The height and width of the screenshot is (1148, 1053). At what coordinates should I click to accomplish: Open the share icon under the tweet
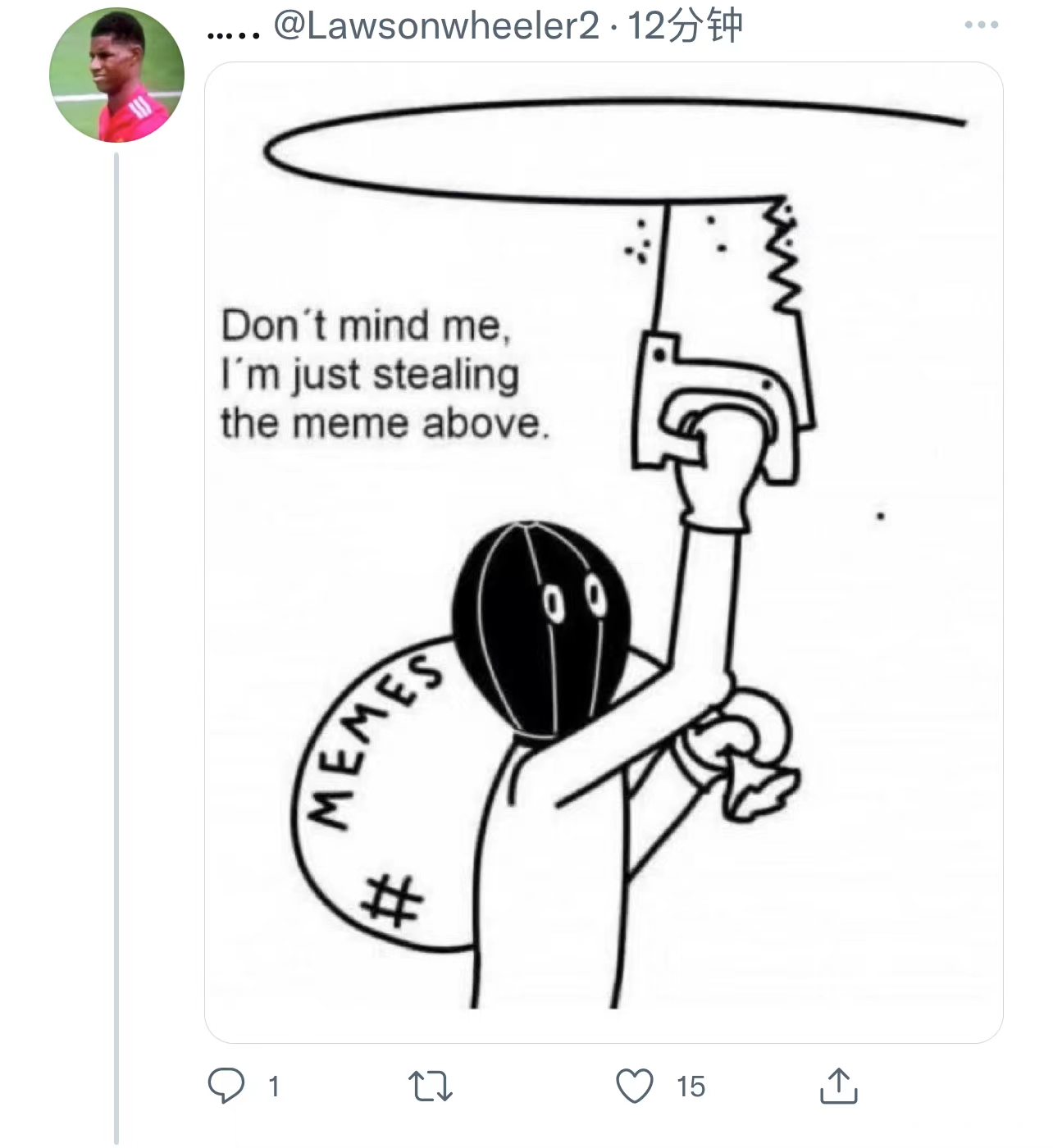838,1086
